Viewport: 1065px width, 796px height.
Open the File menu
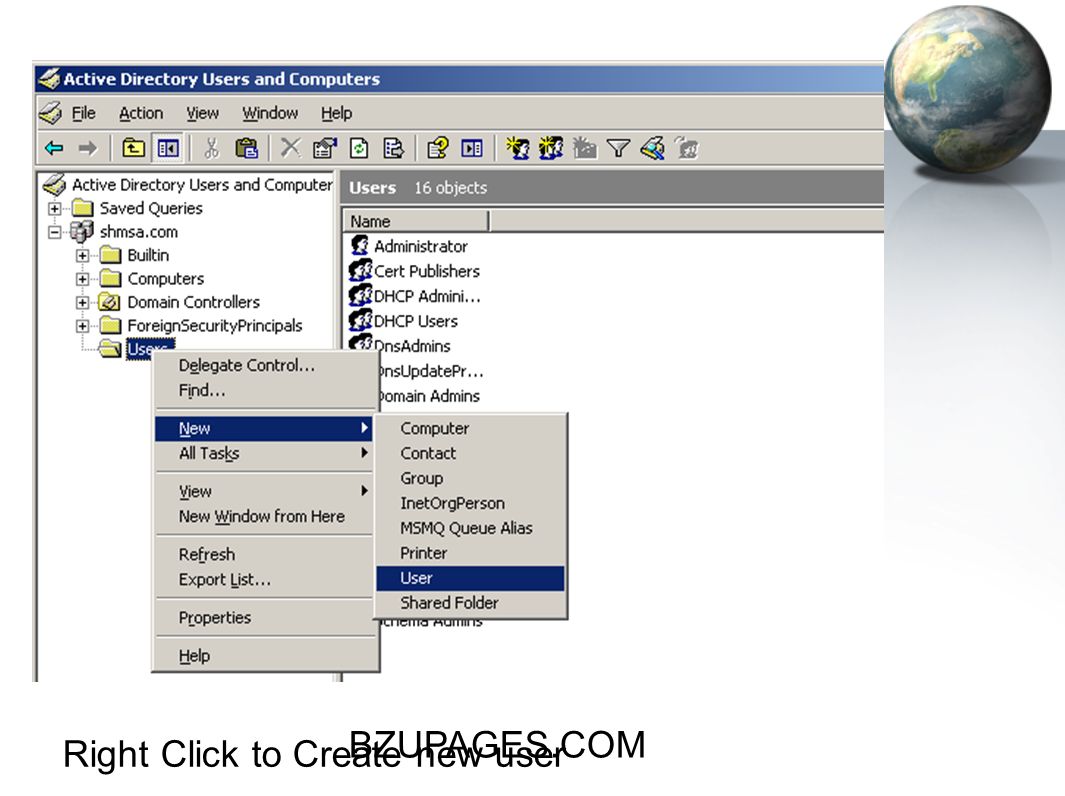click(84, 113)
